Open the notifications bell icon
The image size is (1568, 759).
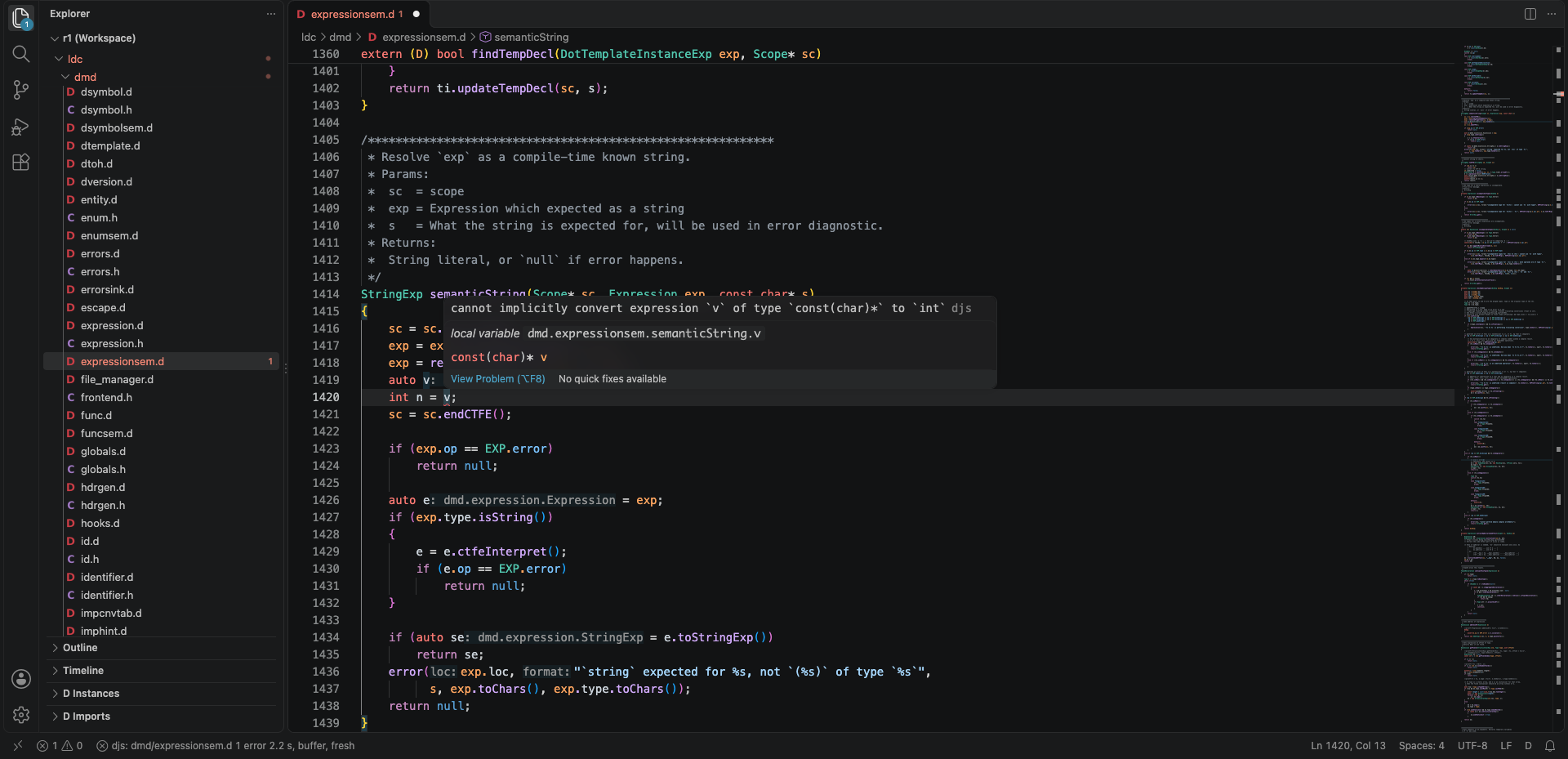click(x=1549, y=745)
